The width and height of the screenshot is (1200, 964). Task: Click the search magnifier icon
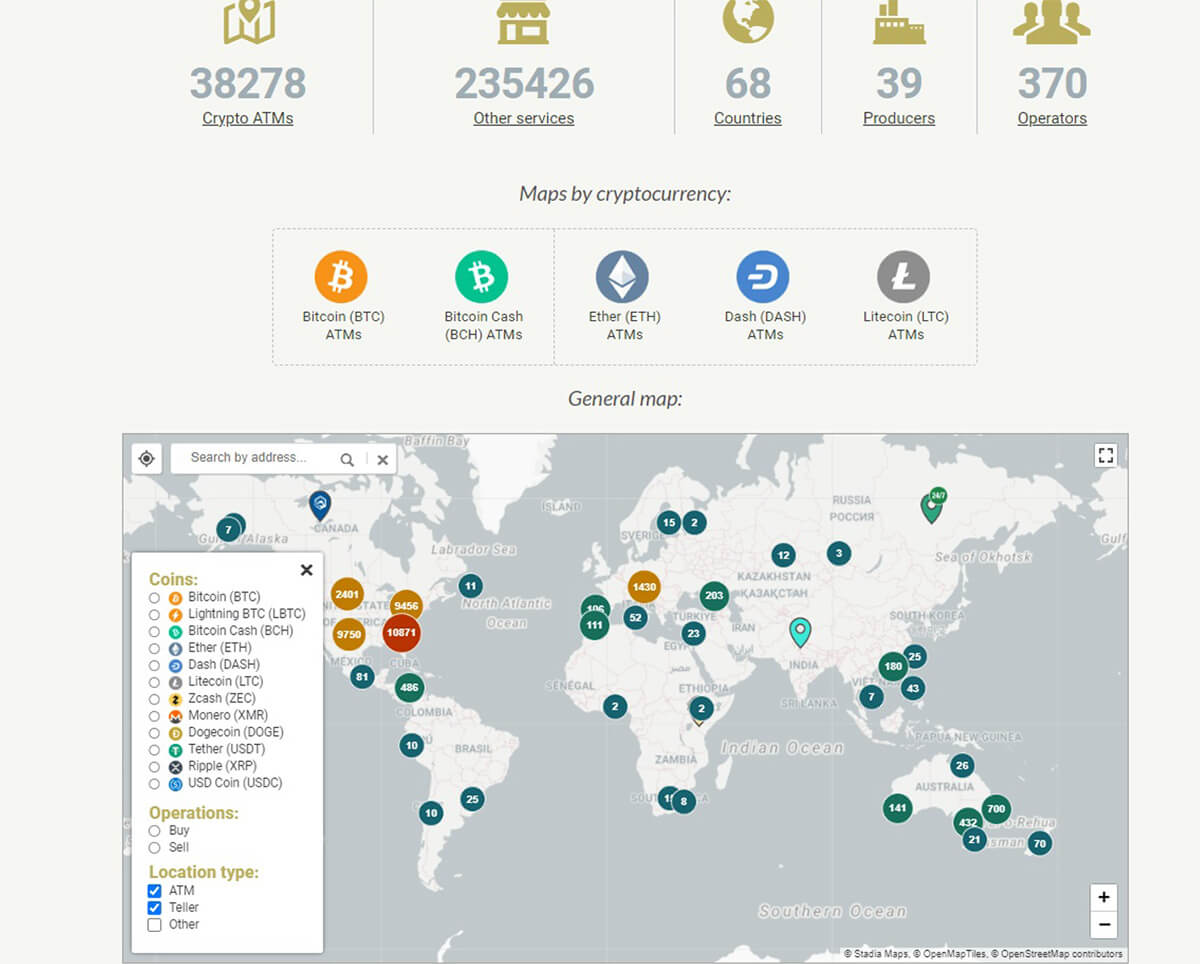tap(347, 460)
